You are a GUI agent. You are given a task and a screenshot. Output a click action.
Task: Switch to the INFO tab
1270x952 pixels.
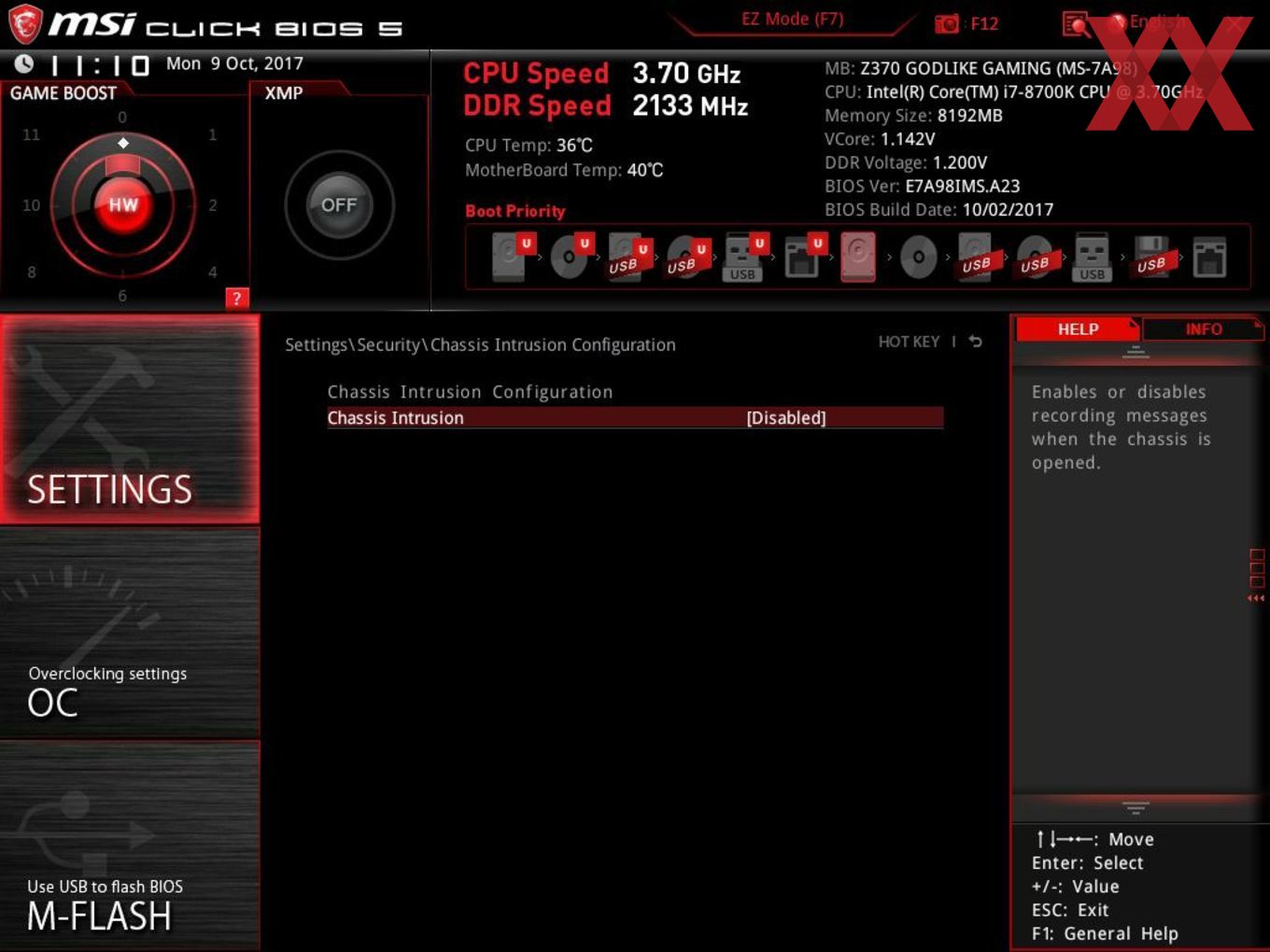tap(1203, 329)
